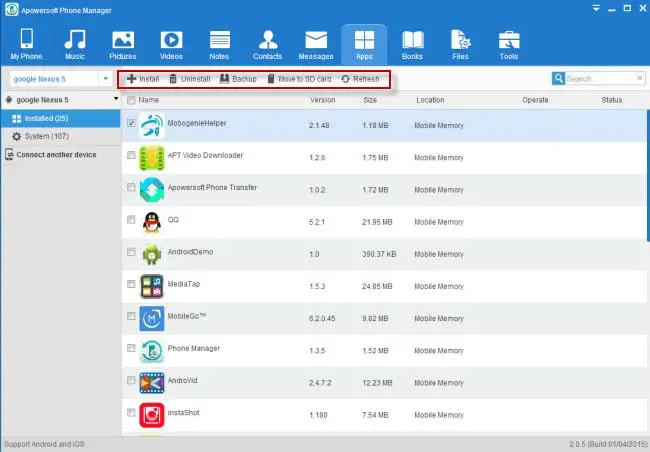The width and height of the screenshot is (650, 452).
Task: Click the Operate column header
Action: coord(535,100)
